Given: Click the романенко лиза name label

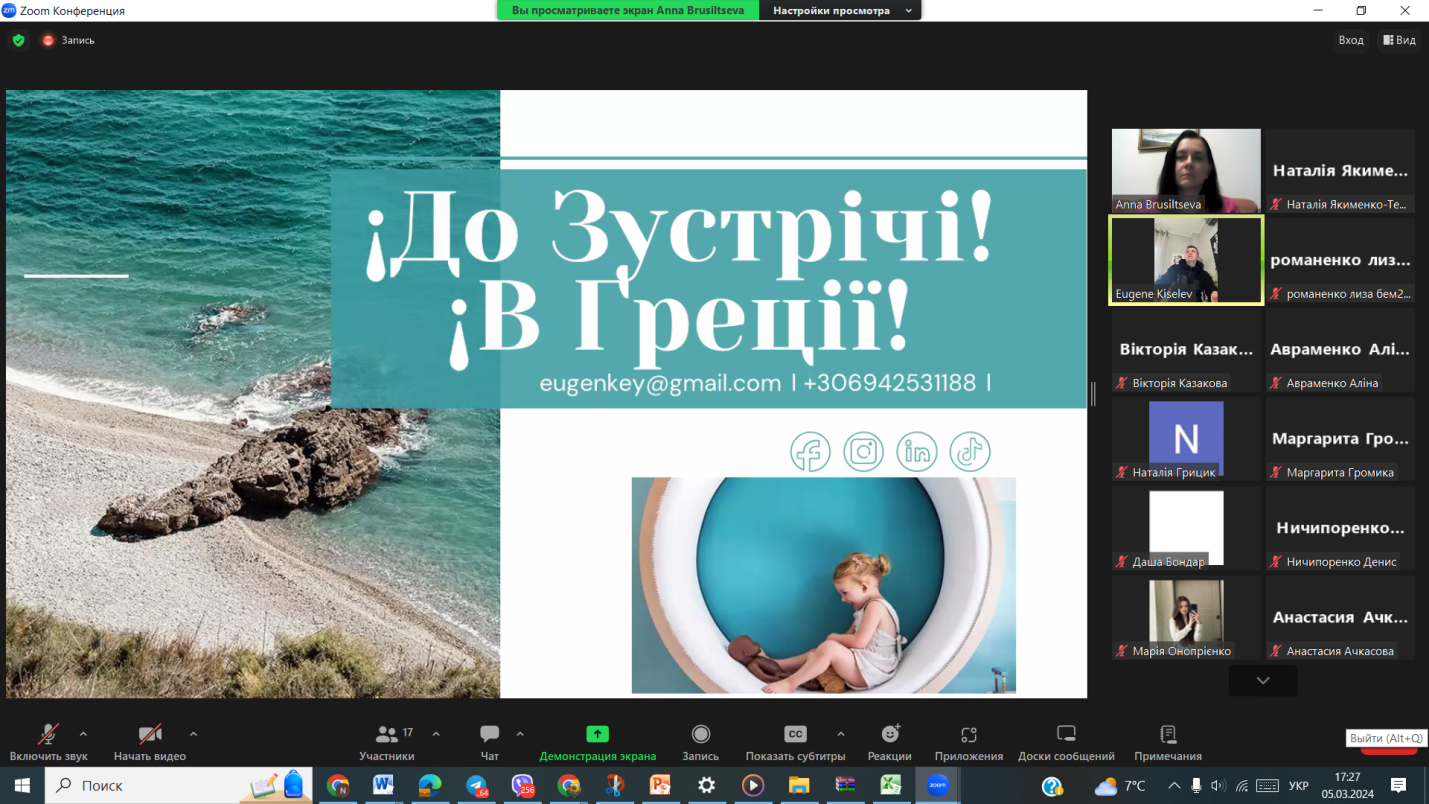Looking at the screenshot, I should (1348, 294).
